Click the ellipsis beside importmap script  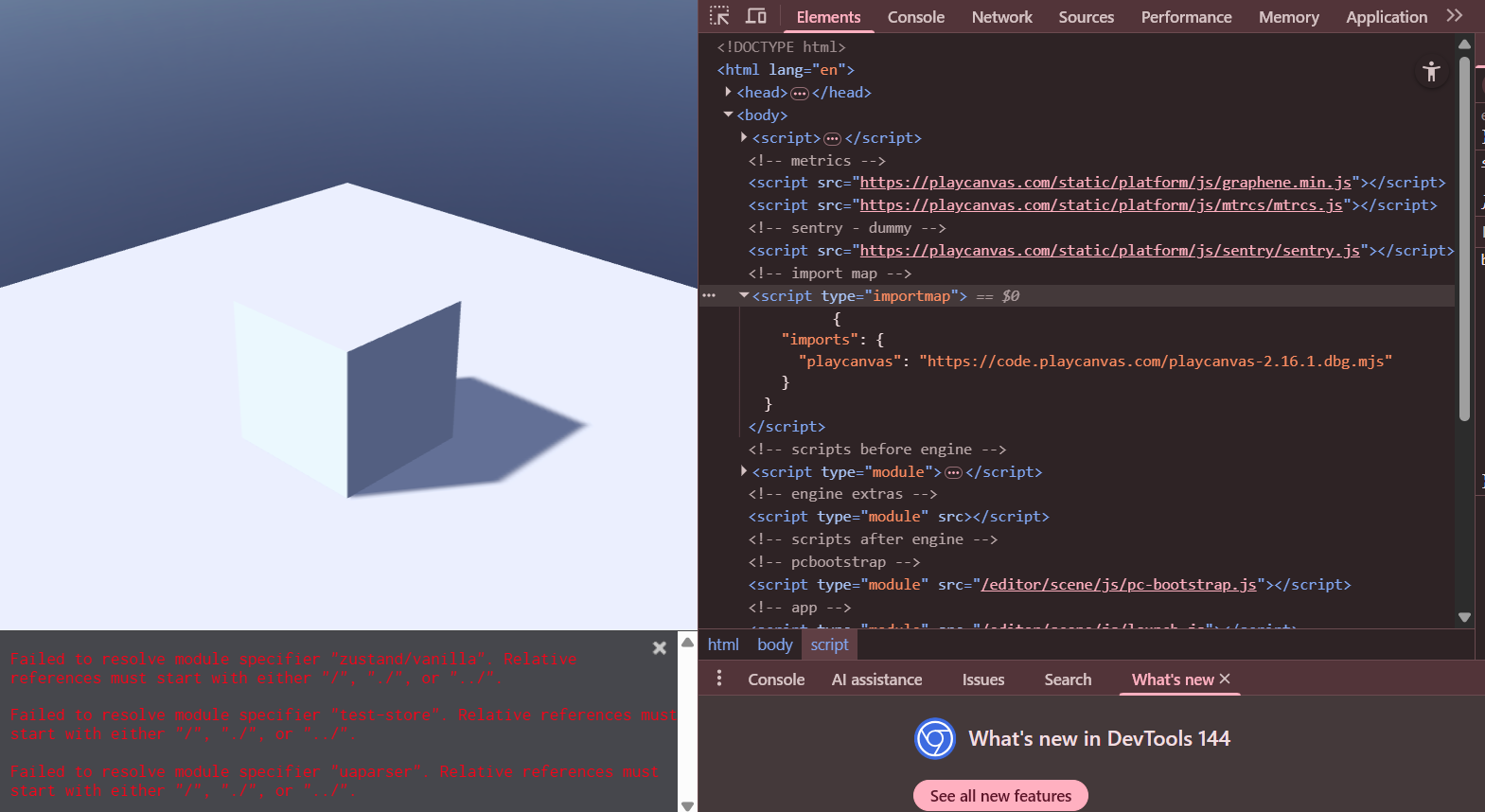[709, 296]
